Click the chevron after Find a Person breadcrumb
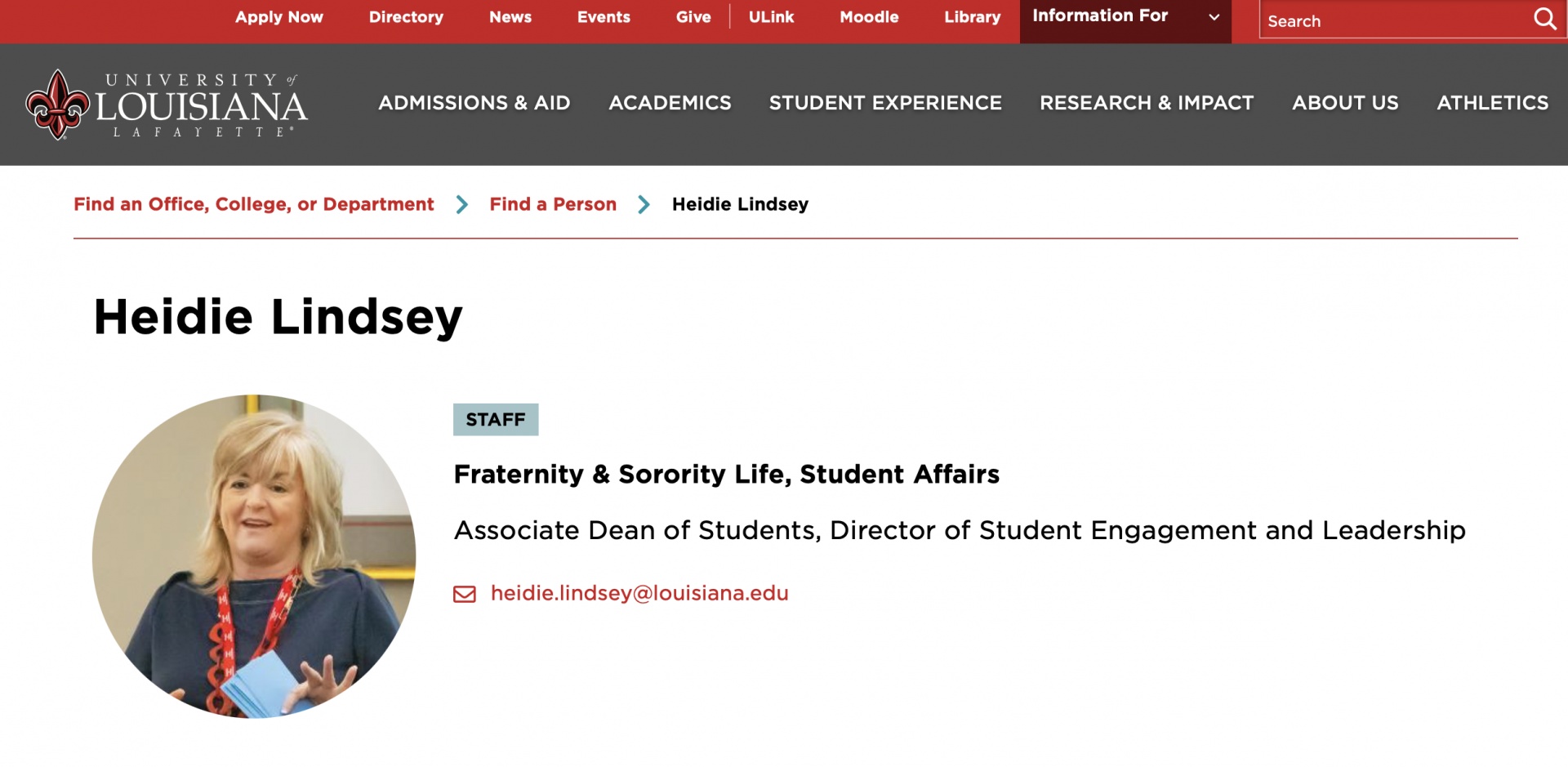Screen dimensions: 1568x767 (x=644, y=204)
